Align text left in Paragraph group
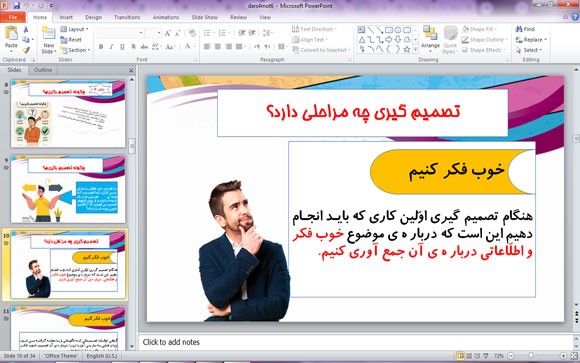 coord(207,47)
